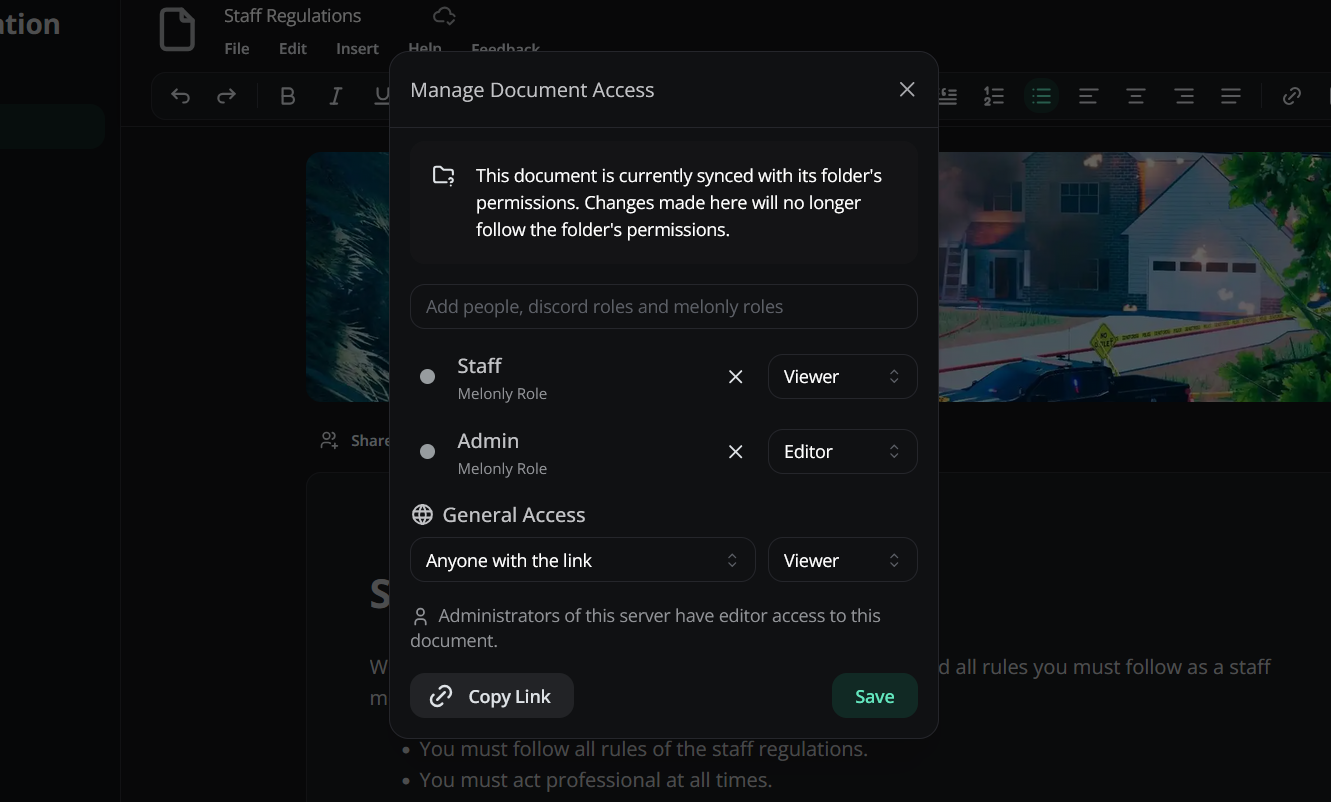1331x802 pixels.
Task: Apply center text alignment
Action: 1135,95
